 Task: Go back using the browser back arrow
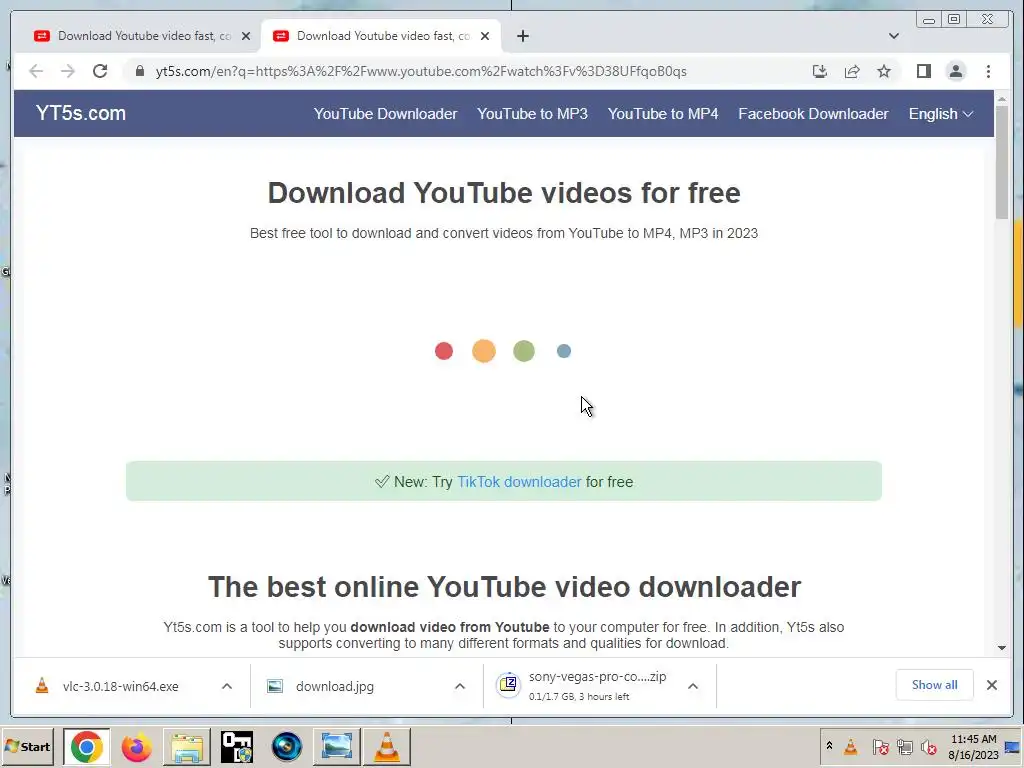36,71
